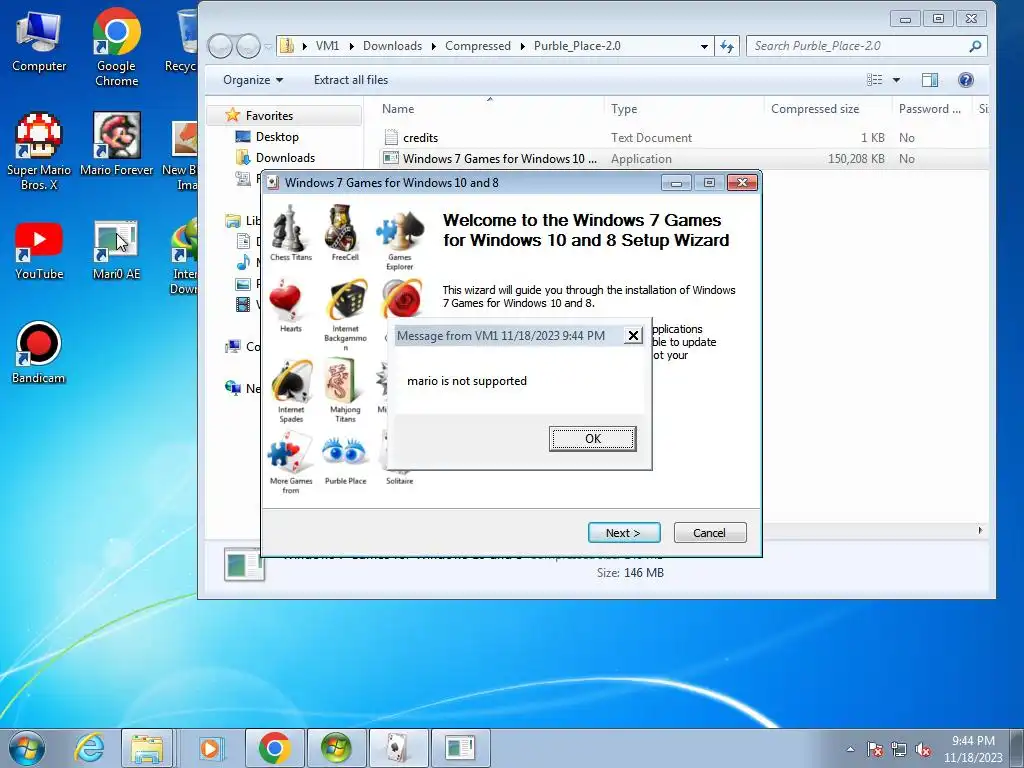Open the view options dropdown arrow
Viewport: 1024px width, 768px height.
[x=896, y=80]
